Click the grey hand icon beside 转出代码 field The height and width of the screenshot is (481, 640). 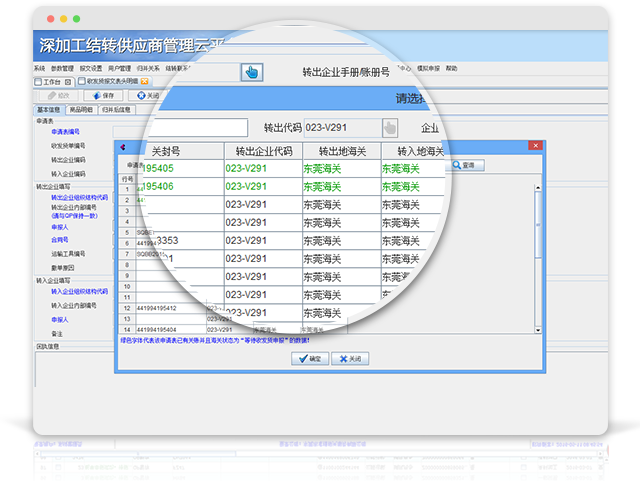[x=390, y=128]
